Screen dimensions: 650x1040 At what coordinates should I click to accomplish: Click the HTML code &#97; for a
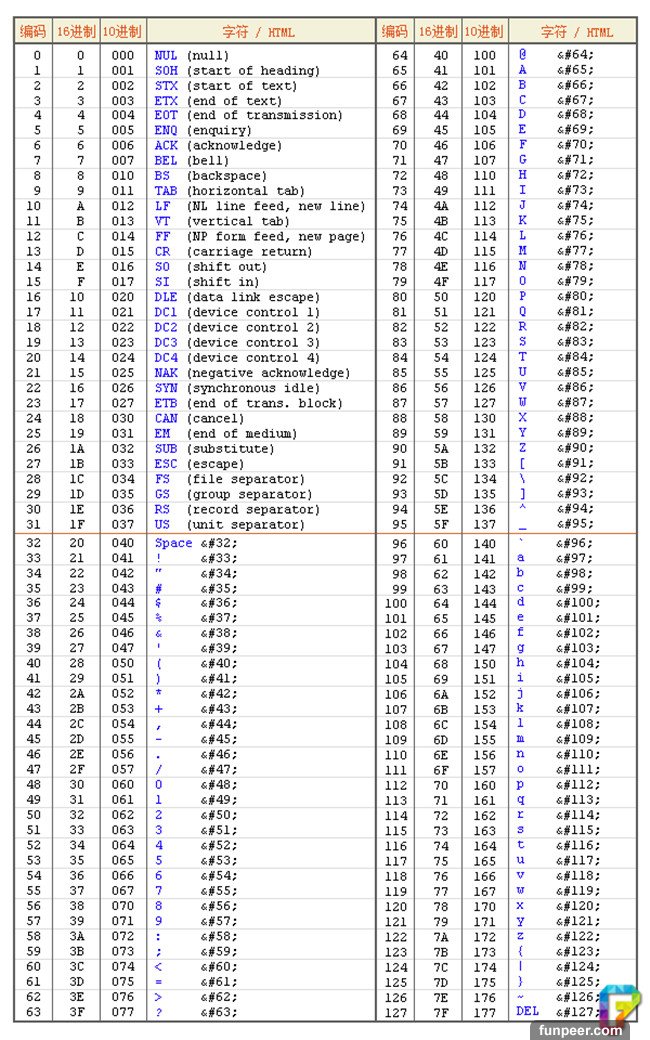[x=574, y=558]
